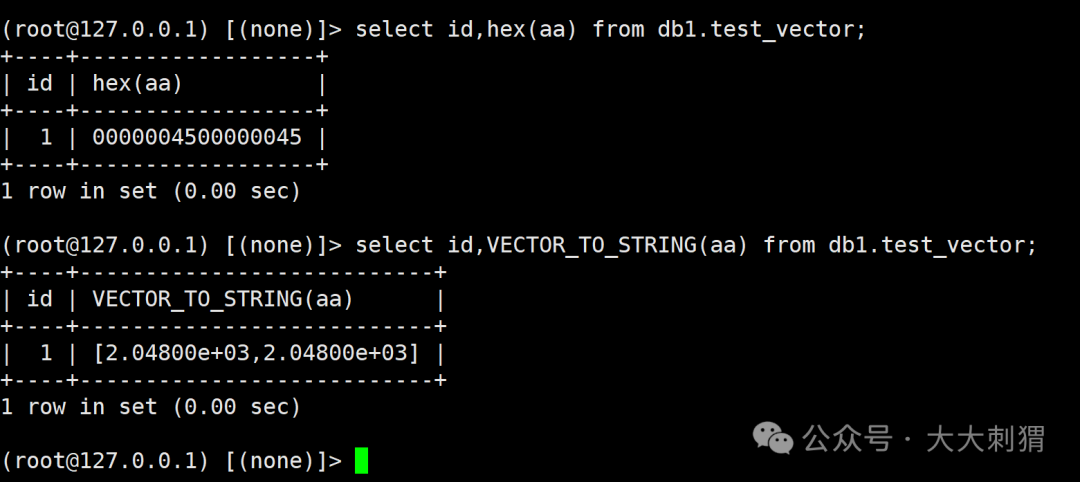Viewport: 1080px width, 482px height.
Task: Click db1.test_vector in the second query
Action: (x=932, y=245)
